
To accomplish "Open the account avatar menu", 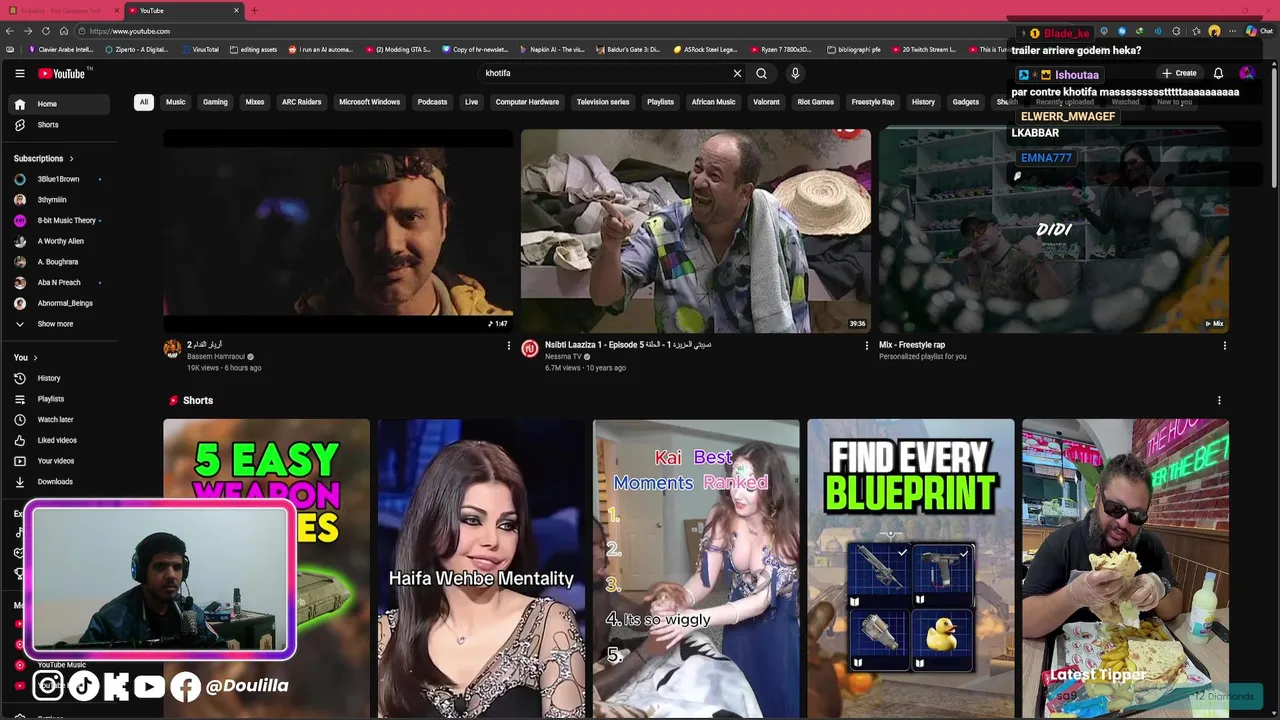I will [1246, 73].
